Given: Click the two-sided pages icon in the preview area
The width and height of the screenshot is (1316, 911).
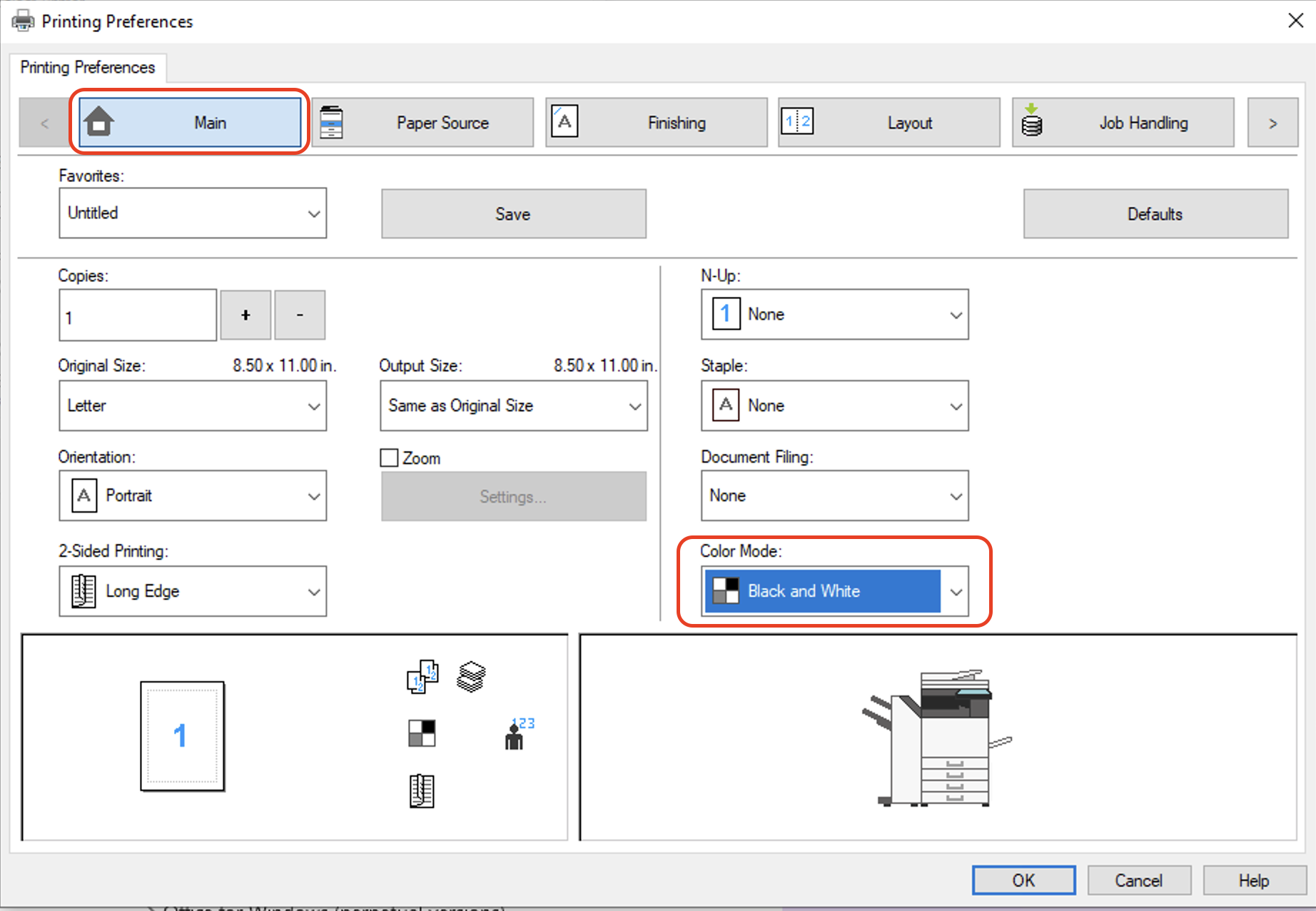Looking at the screenshot, I should pyautogui.click(x=422, y=676).
